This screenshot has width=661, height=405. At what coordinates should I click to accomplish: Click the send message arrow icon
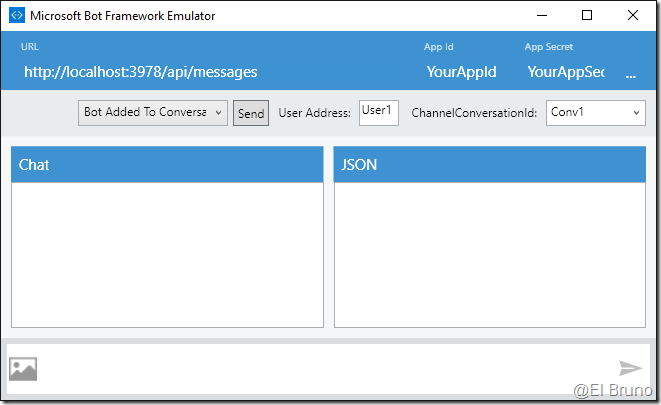(630, 368)
